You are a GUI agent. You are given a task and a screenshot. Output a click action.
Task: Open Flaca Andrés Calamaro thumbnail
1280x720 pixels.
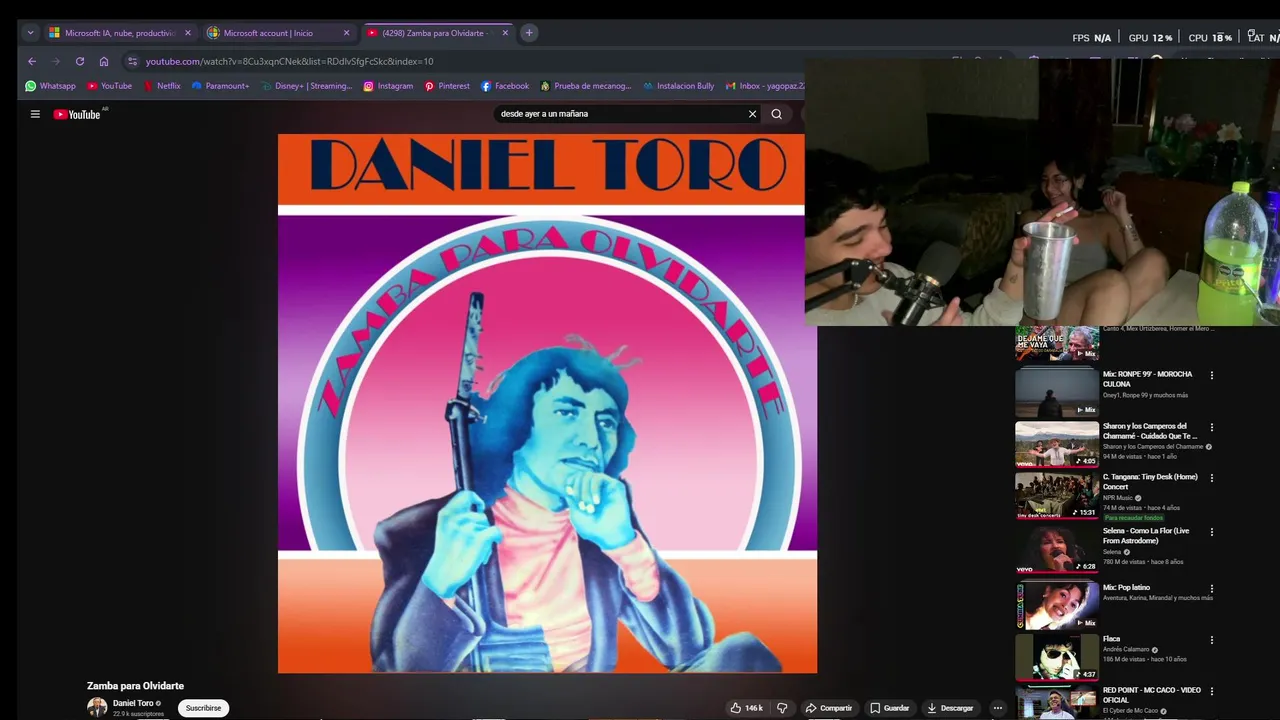pyautogui.click(x=1057, y=657)
